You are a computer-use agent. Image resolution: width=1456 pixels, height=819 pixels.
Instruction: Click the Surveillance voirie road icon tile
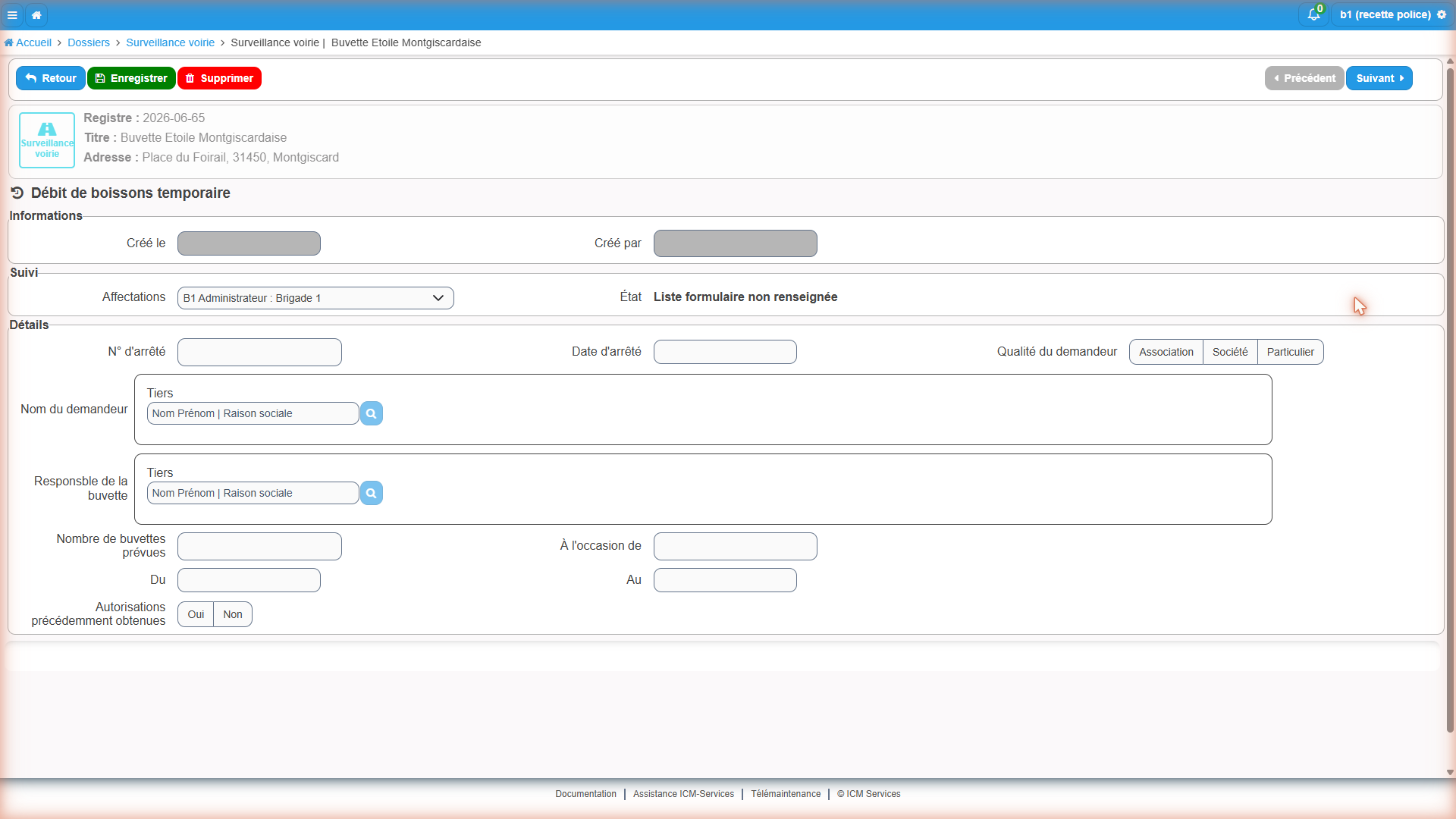tap(47, 140)
